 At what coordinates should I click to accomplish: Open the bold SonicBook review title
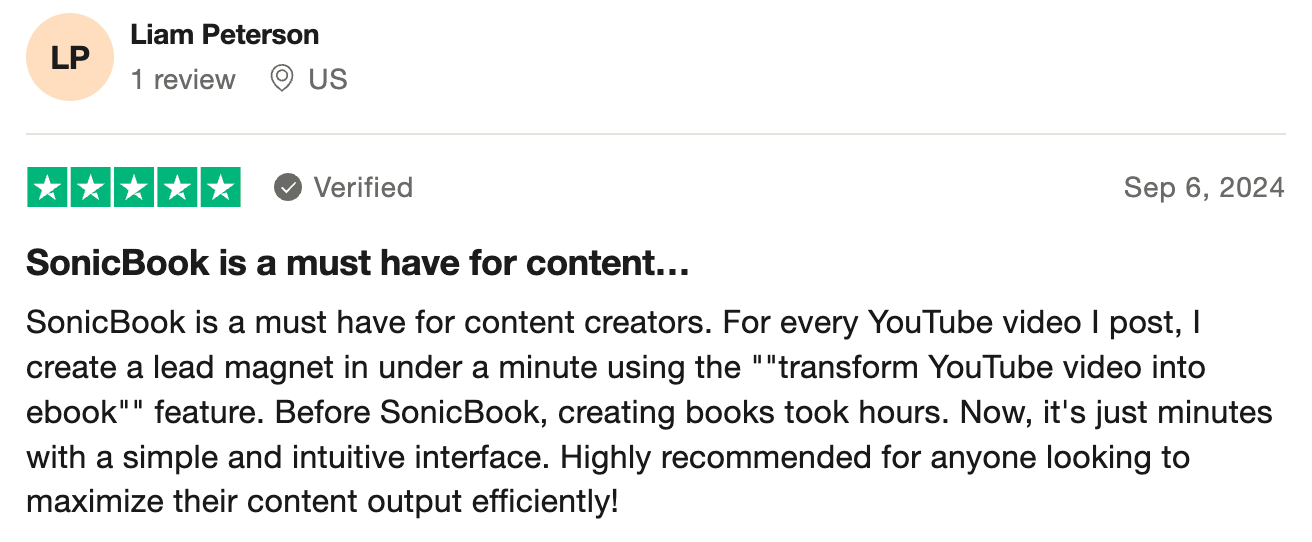(x=358, y=263)
